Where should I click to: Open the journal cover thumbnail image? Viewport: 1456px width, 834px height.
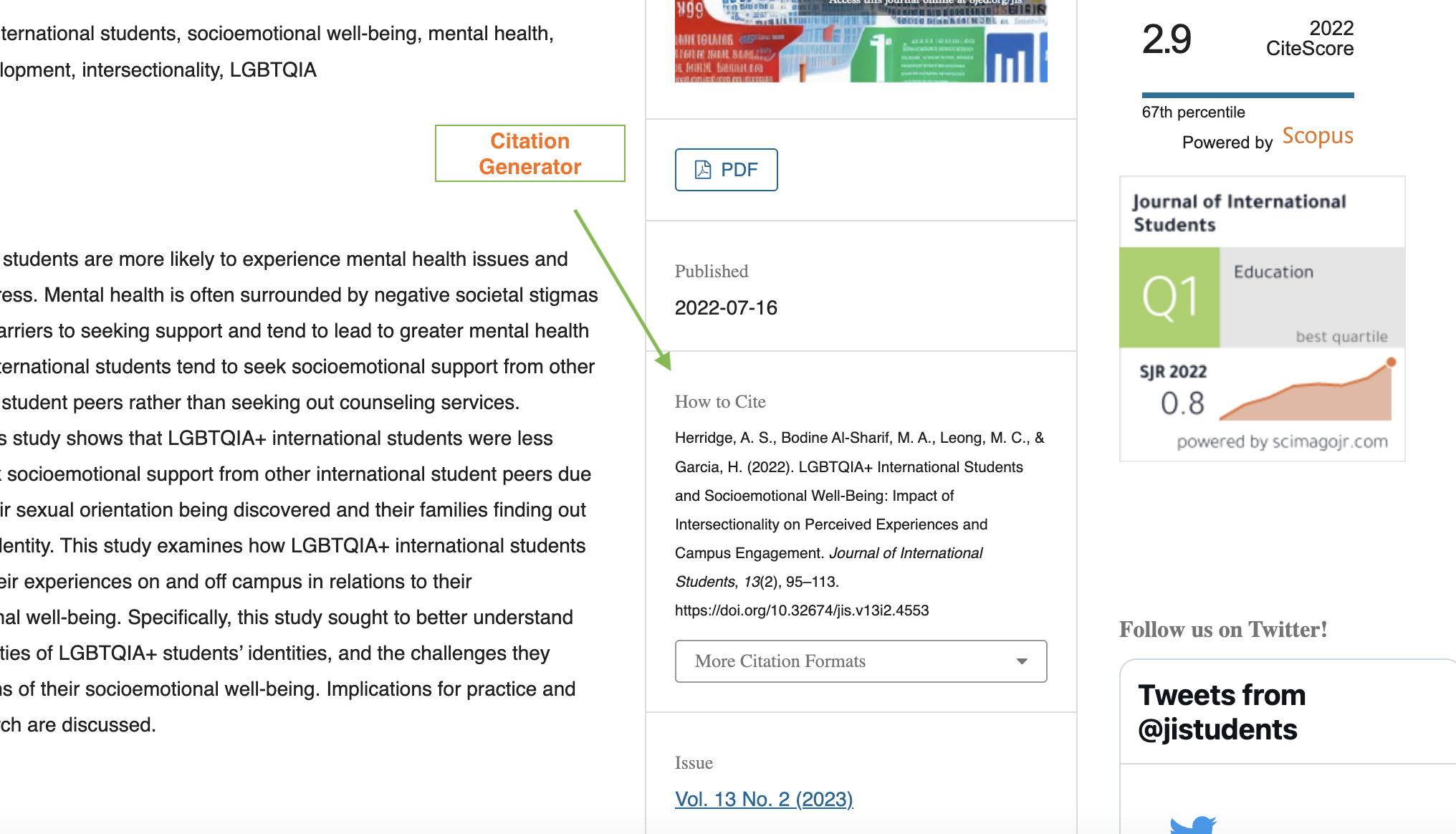pos(861,42)
